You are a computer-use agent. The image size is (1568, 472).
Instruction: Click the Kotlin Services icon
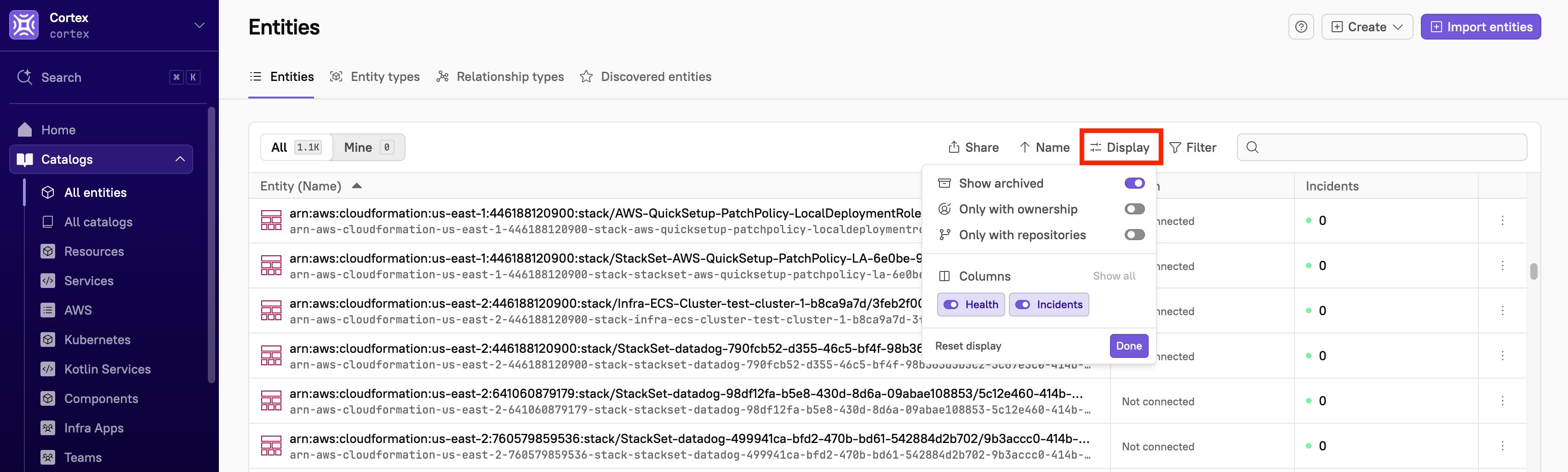click(48, 369)
